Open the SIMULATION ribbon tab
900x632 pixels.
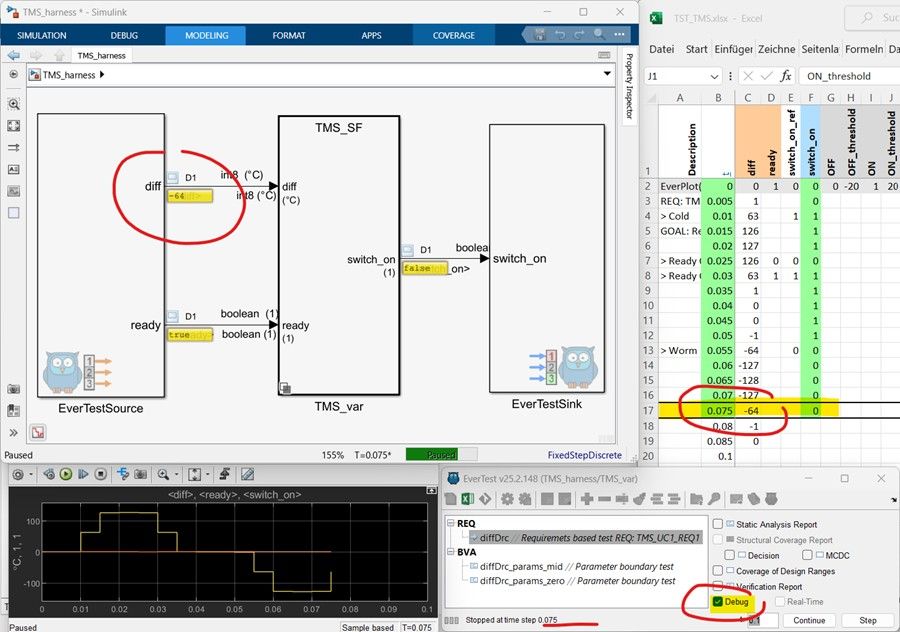coord(41,35)
